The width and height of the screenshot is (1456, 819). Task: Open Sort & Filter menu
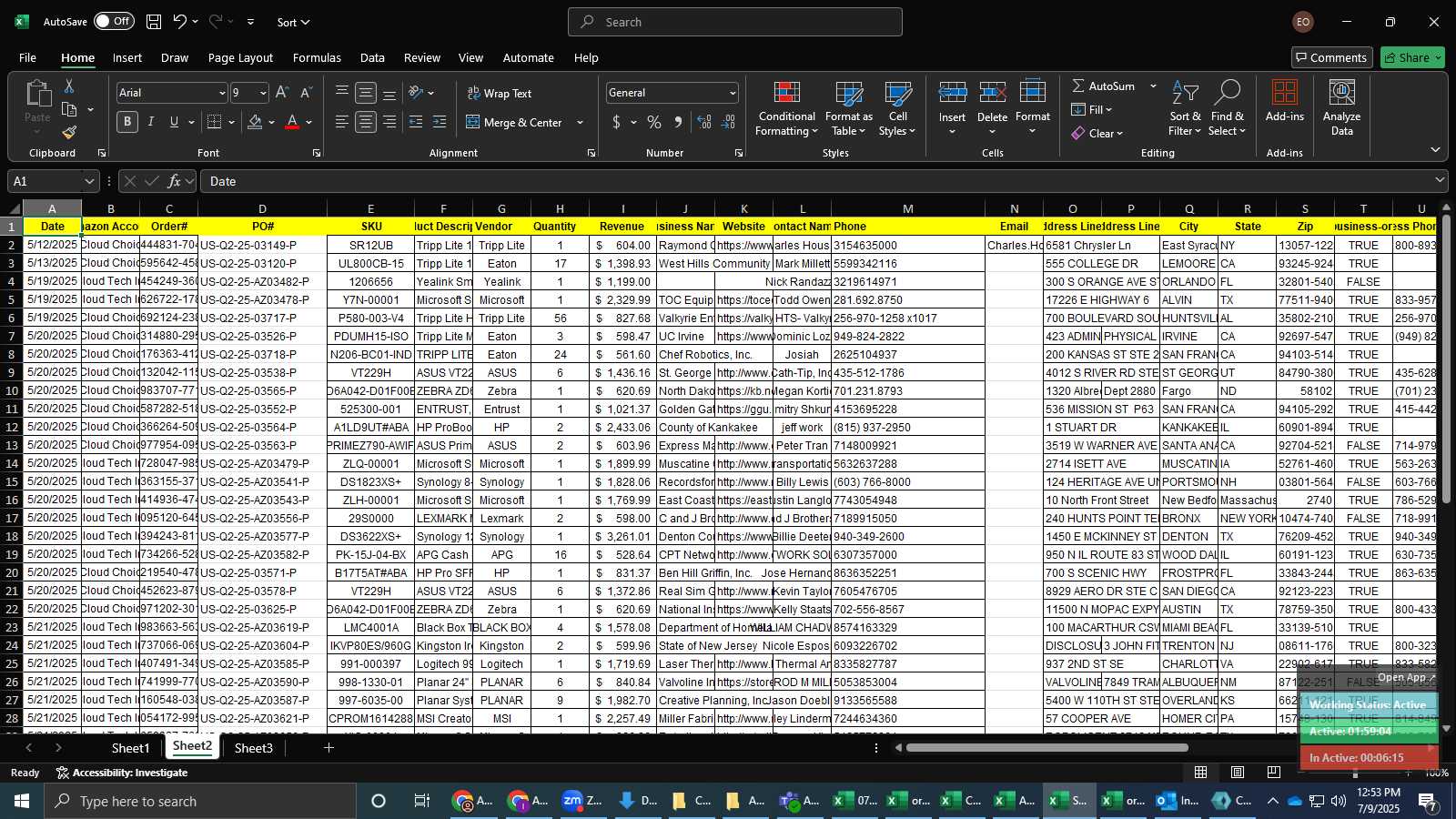point(1185,109)
